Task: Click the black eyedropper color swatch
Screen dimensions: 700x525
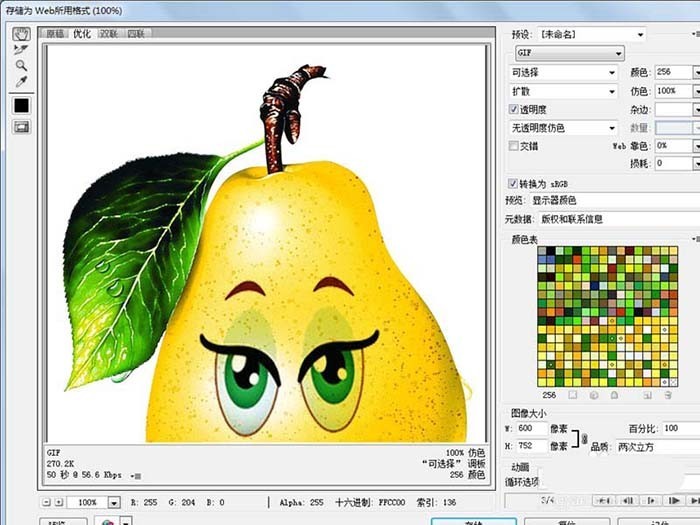Action: coord(21,105)
